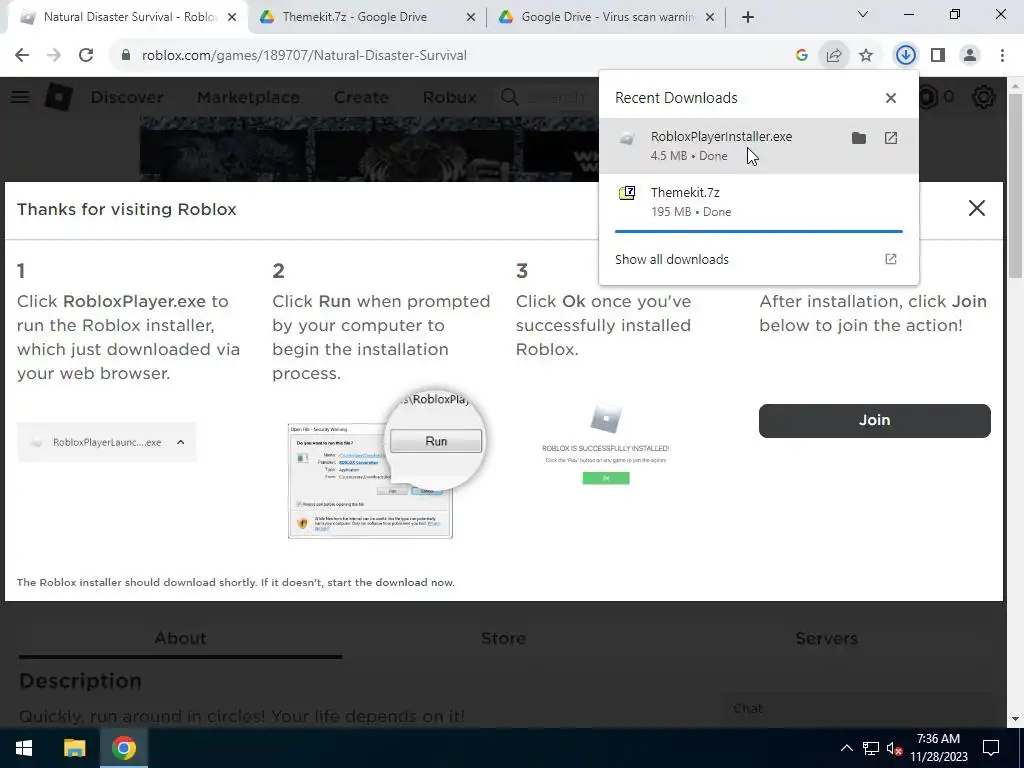This screenshot has height=768, width=1024.
Task: Switch to the Store tab
Action: point(503,638)
